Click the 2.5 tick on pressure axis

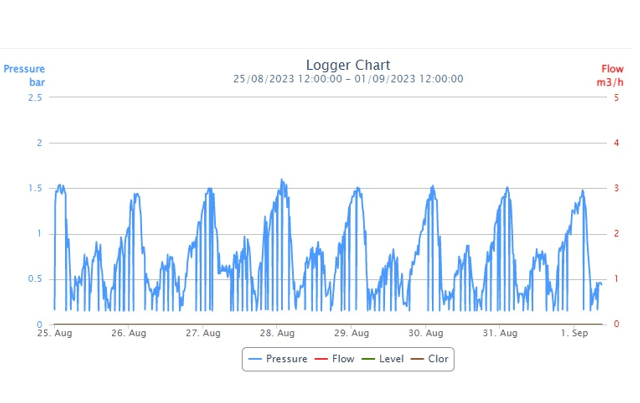35,97
